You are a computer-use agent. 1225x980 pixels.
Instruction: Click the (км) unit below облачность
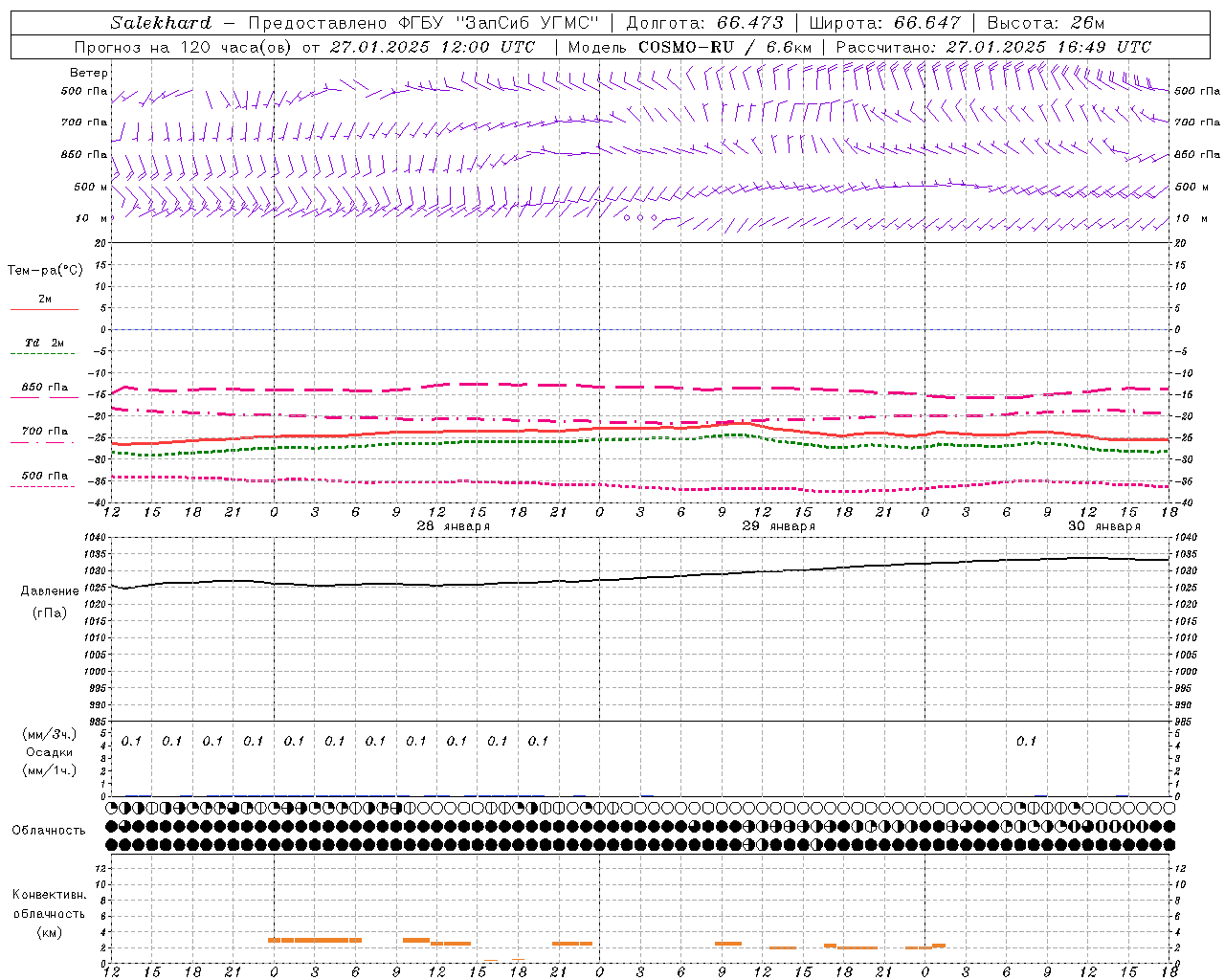[49, 932]
